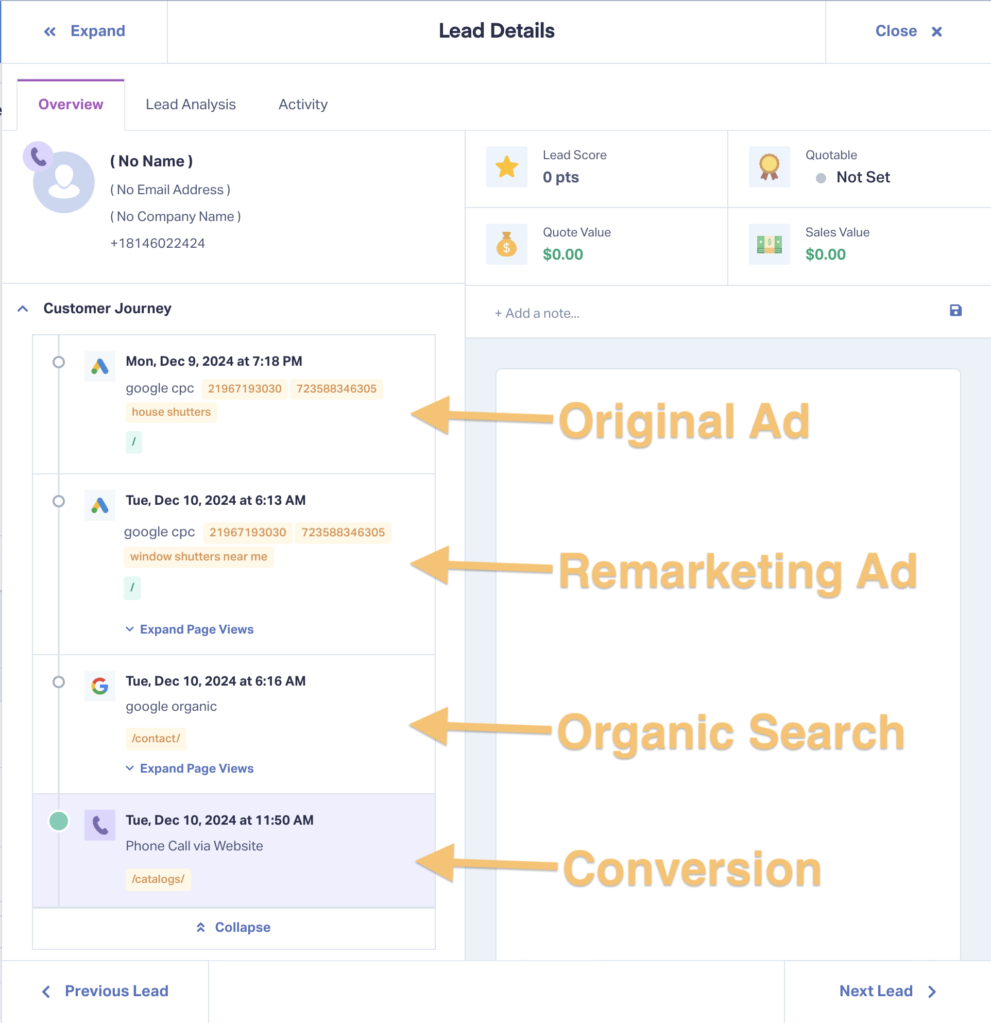Click the Lead Score star icon
The width and height of the screenshot is (991, 1024).
click(x=506, y=167)
